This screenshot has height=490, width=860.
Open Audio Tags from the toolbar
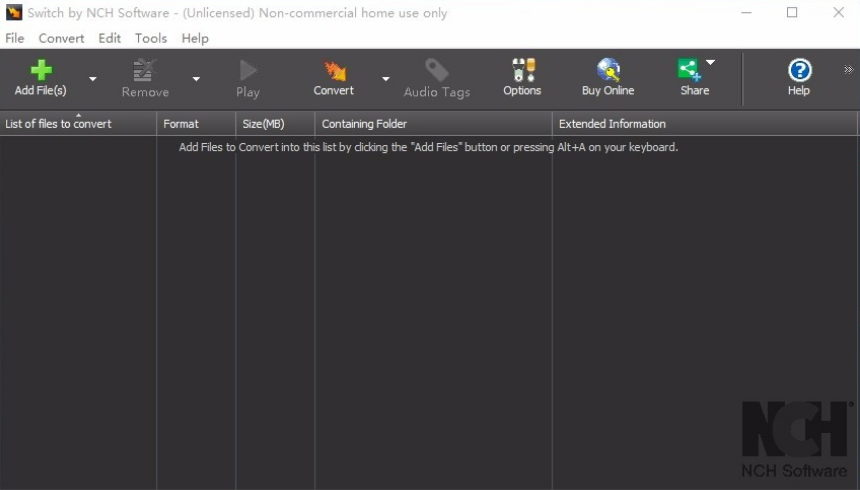point(437,78)
